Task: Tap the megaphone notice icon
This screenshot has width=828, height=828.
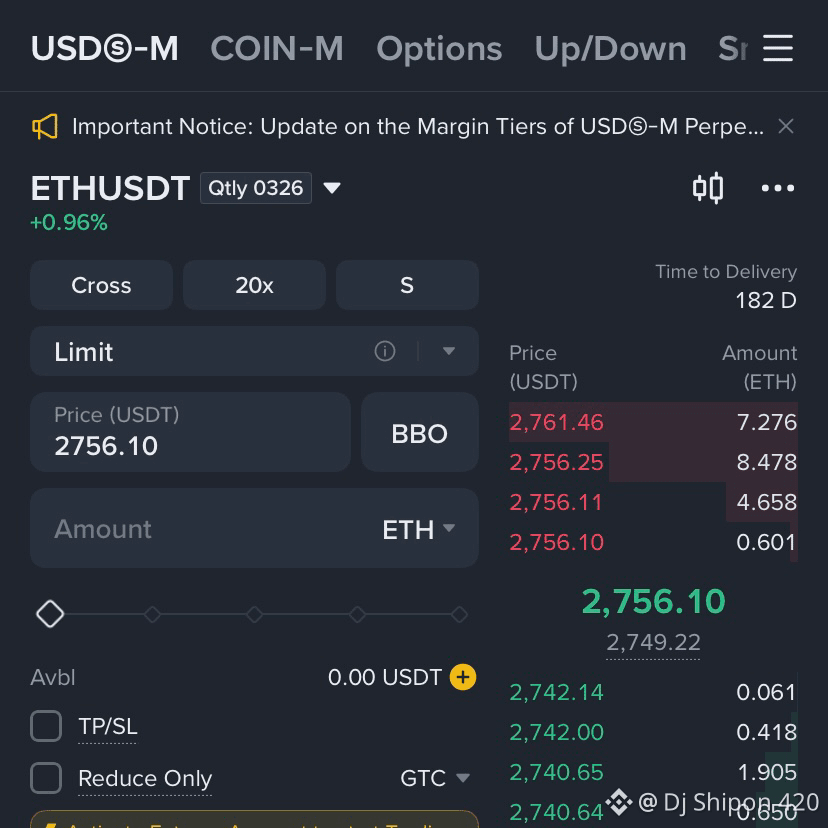Action: click(x=45, y=127)
